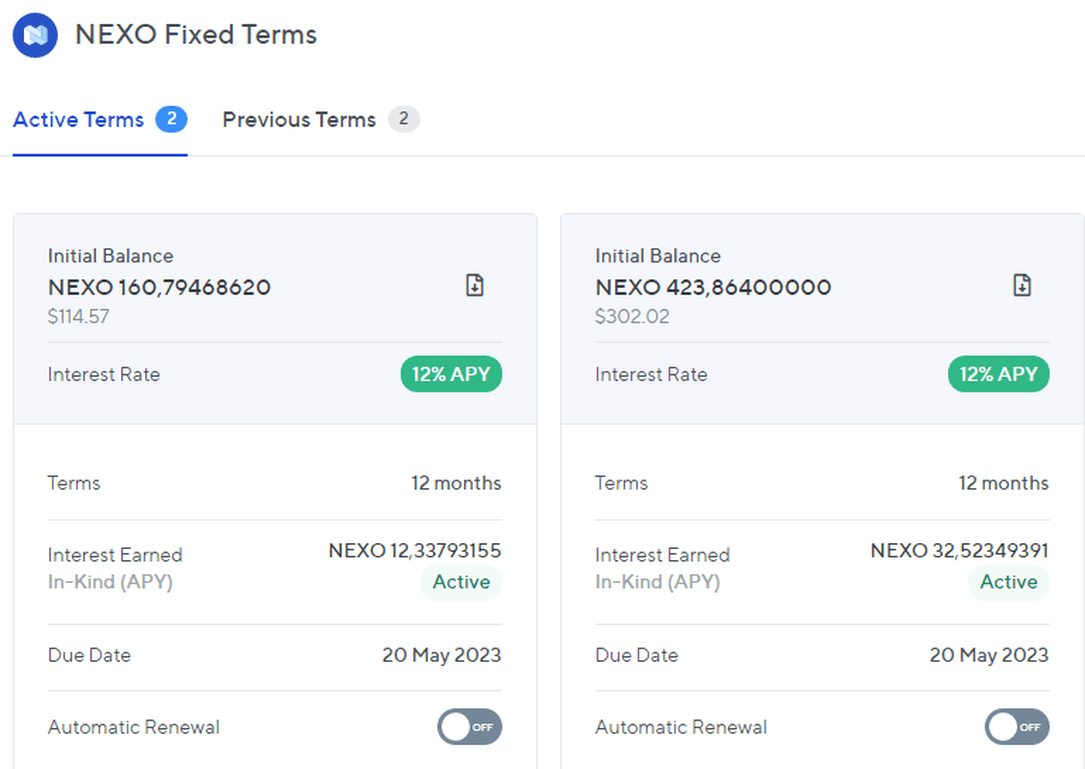
Task: Click the left card's 20 May 2023 due date
Action: coord(441,655)
